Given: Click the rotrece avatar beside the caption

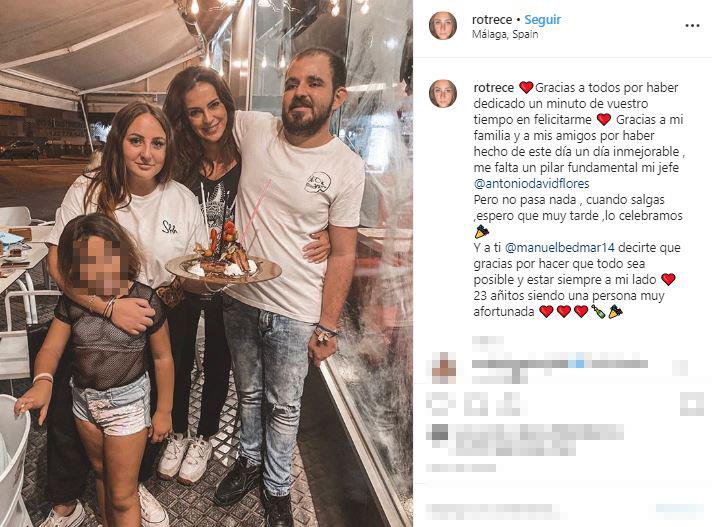Looking at the screenshot, I should pyautogui.click(x=443, y=94).
